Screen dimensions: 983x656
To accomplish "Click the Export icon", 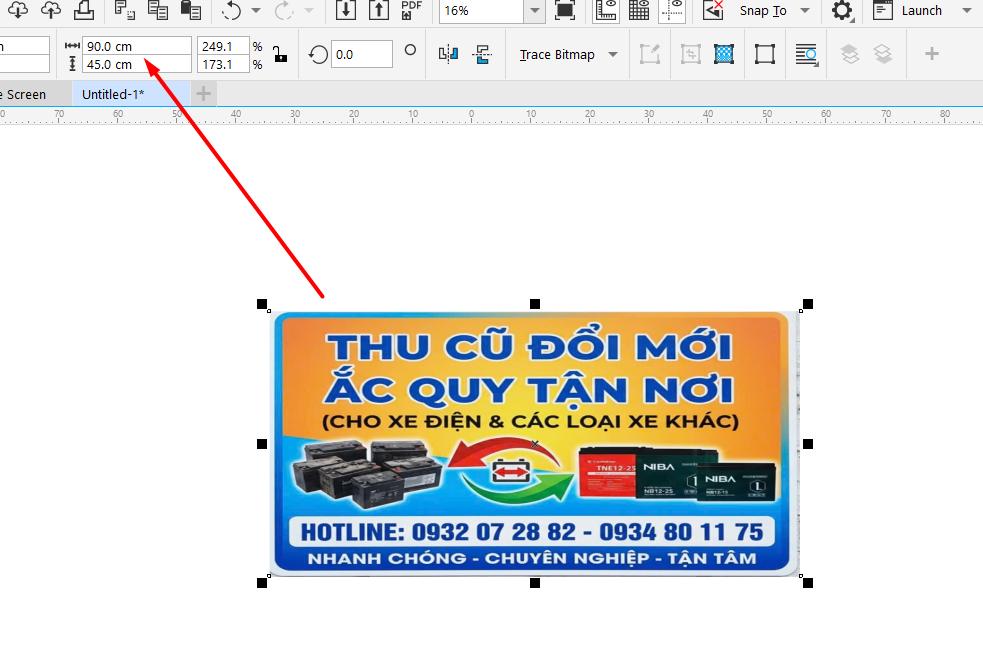I will click(x=378, y=10).
